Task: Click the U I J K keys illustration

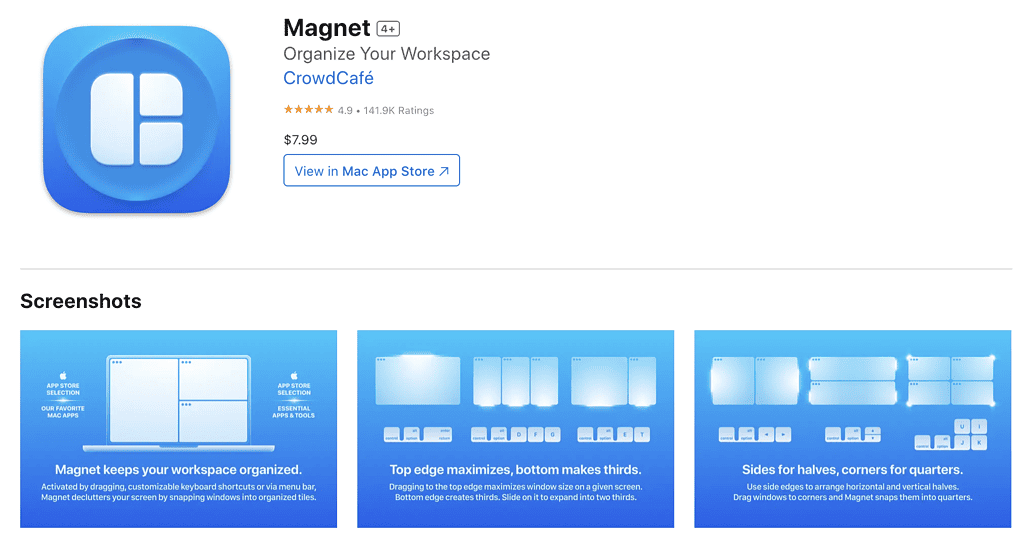Action: click(962, 434)
